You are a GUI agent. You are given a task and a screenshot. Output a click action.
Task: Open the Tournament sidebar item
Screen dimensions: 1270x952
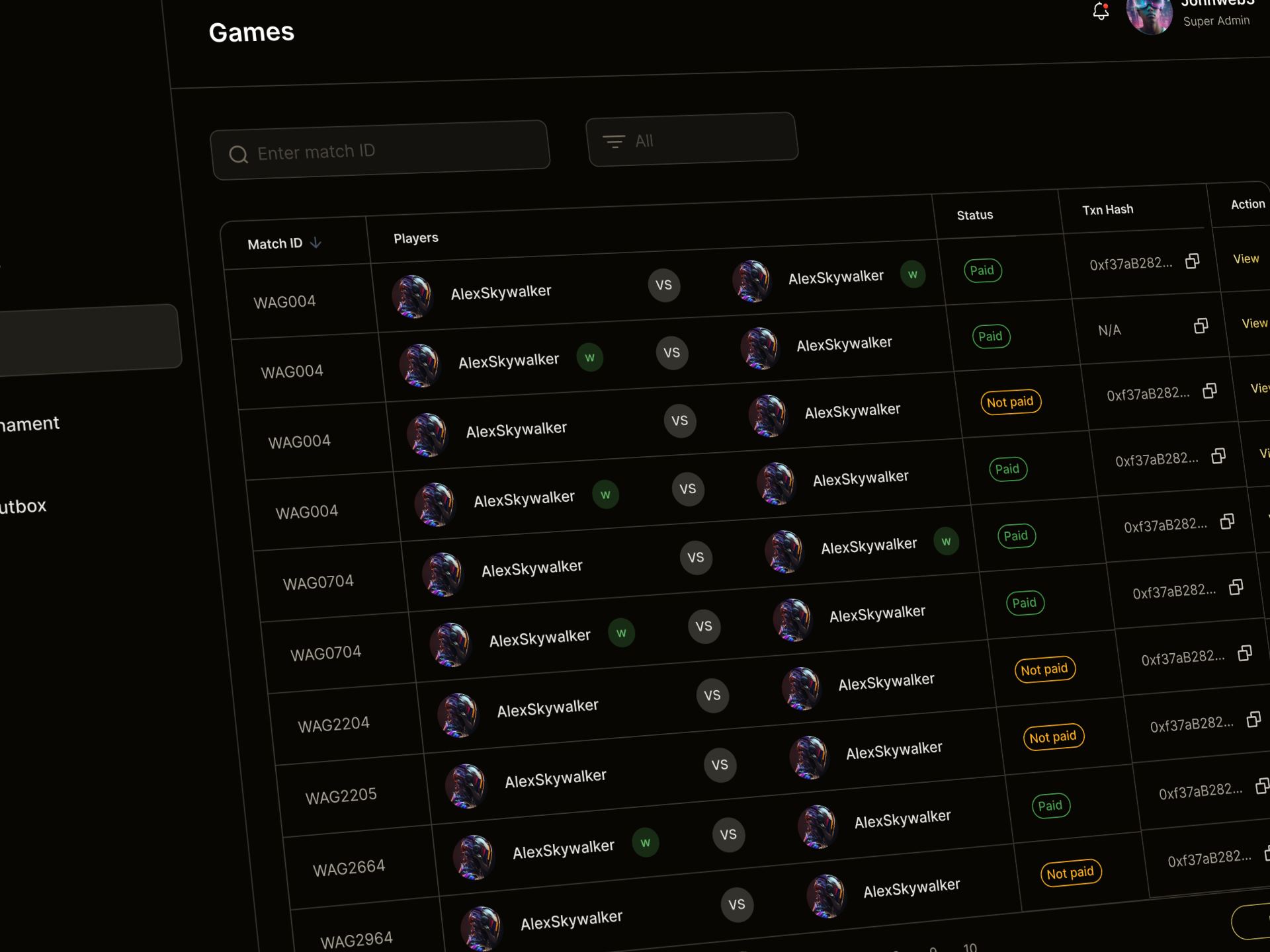[x=30, y=424]
